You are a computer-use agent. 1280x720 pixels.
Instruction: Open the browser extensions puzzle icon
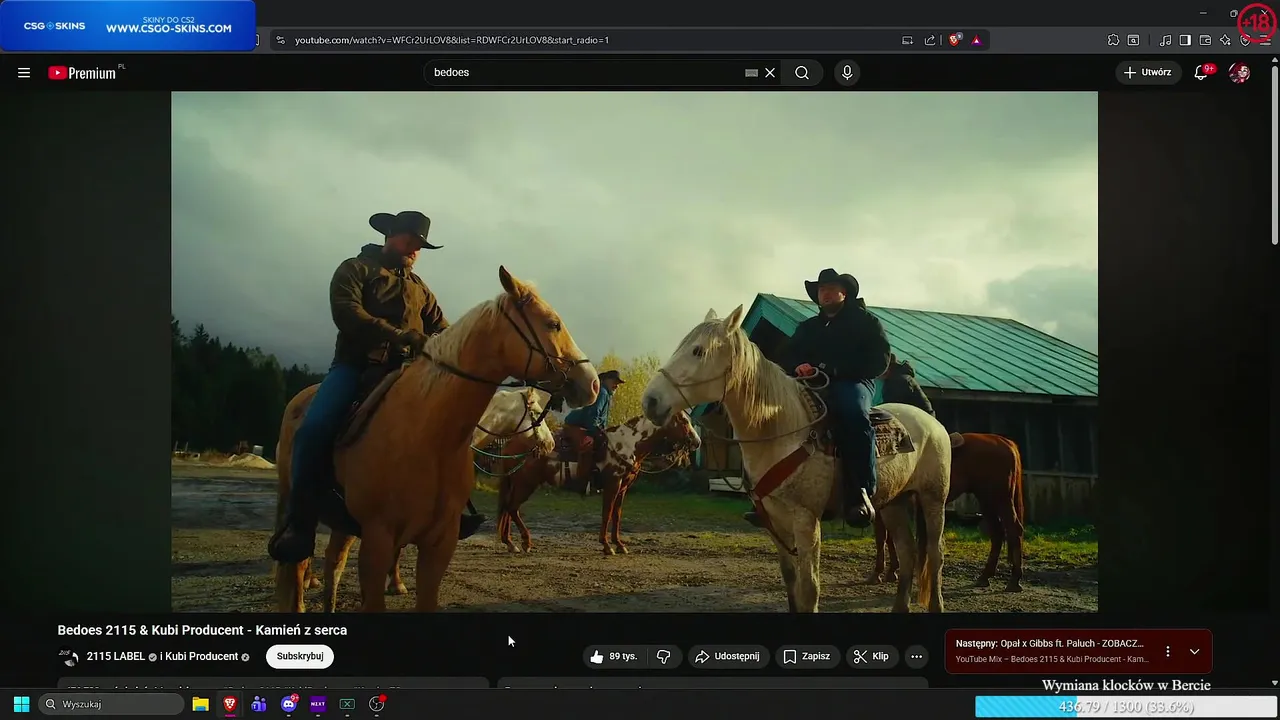[1113, 40]
